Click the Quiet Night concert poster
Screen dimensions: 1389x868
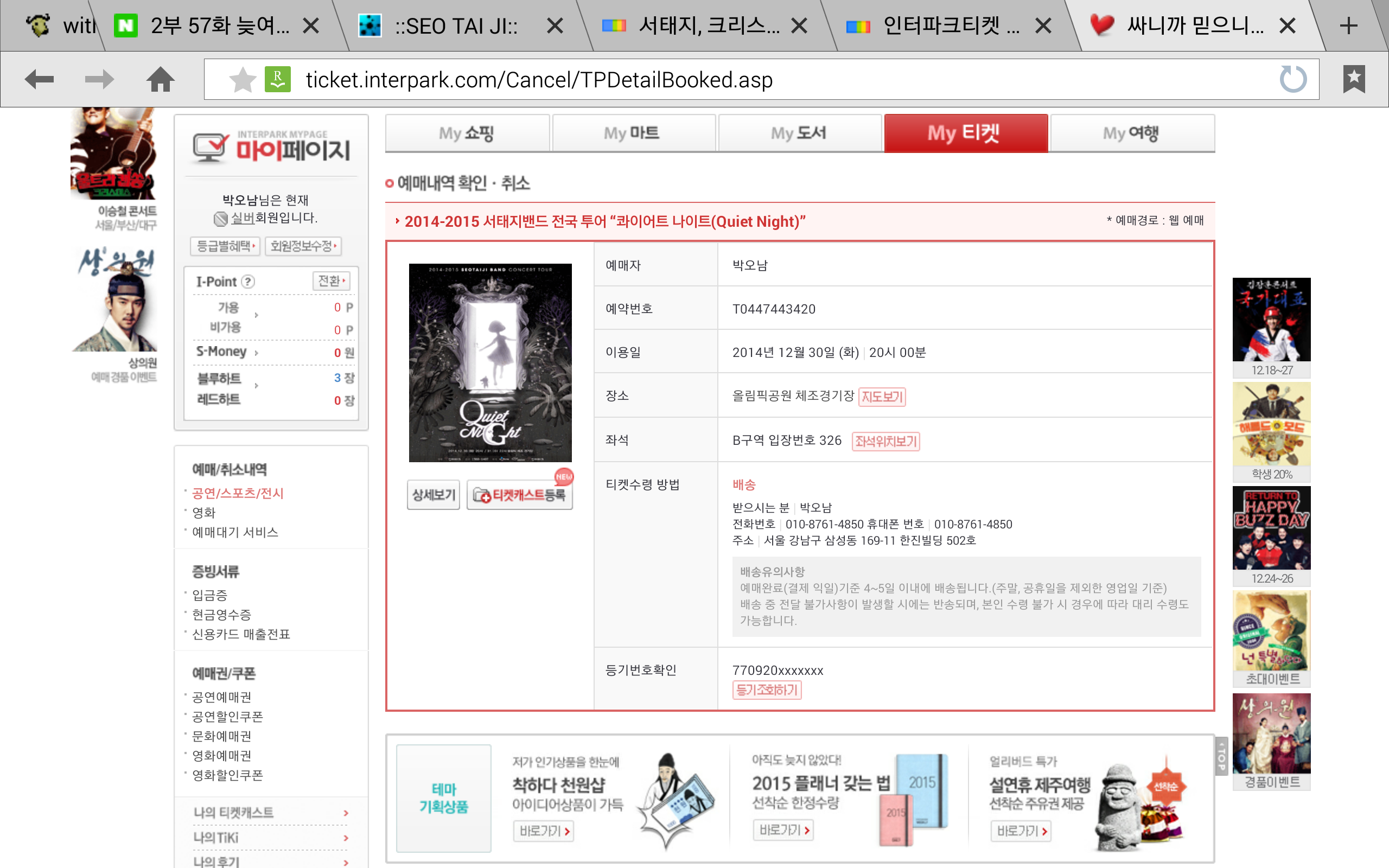(x=490, y=363)
